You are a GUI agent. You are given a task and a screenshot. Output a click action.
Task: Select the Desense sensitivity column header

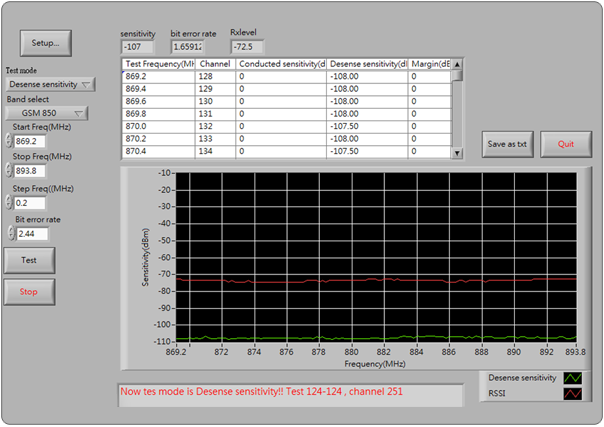click(x=367, y=64)
